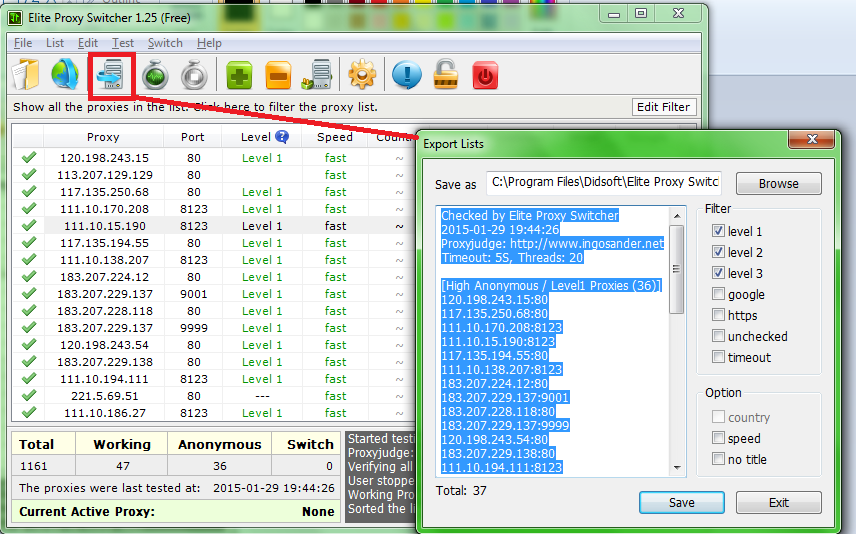Open the Switch menu
This screenshot has width=856, height=534.
(165, 43)
